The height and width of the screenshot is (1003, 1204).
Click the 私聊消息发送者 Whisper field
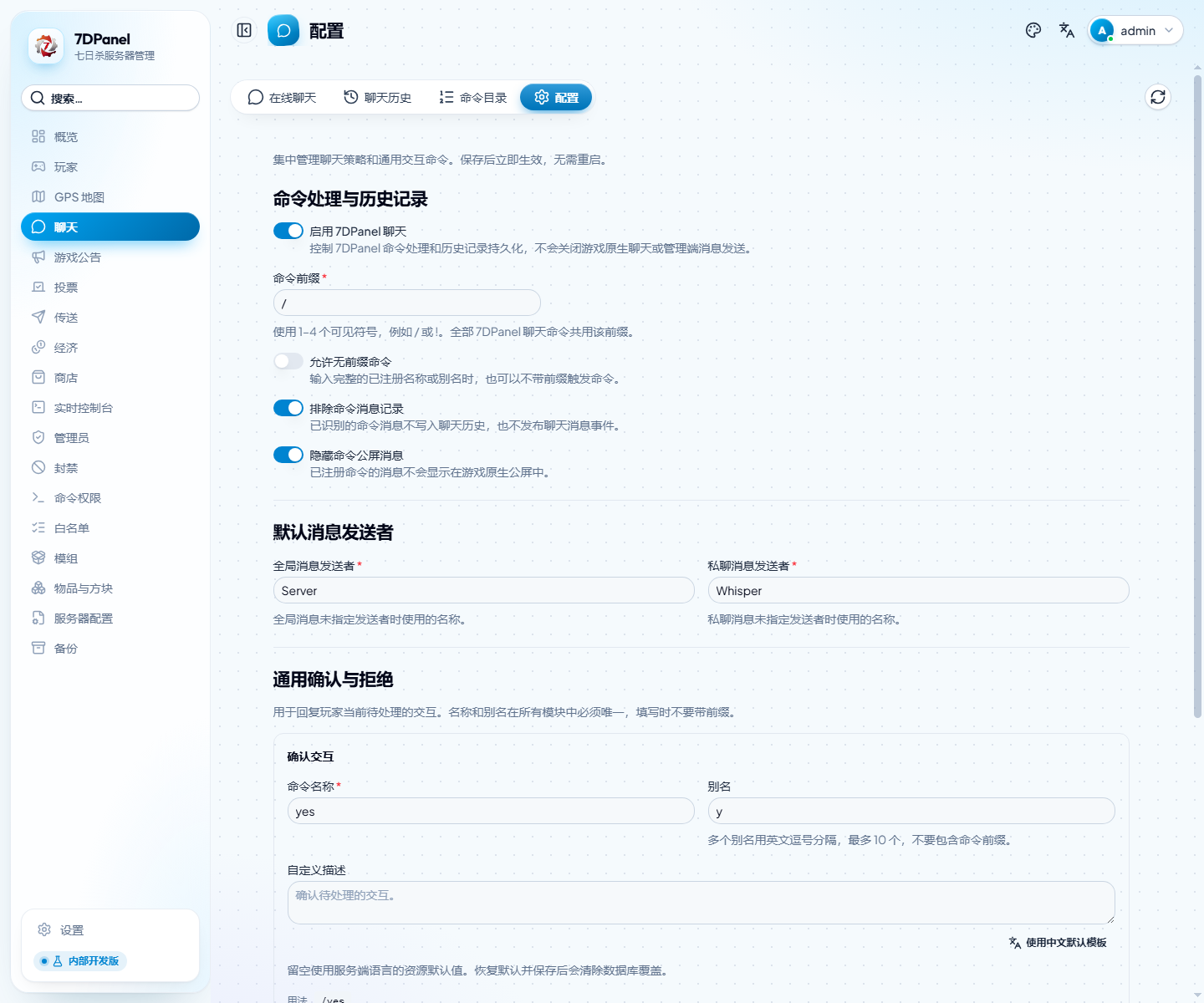919,590
